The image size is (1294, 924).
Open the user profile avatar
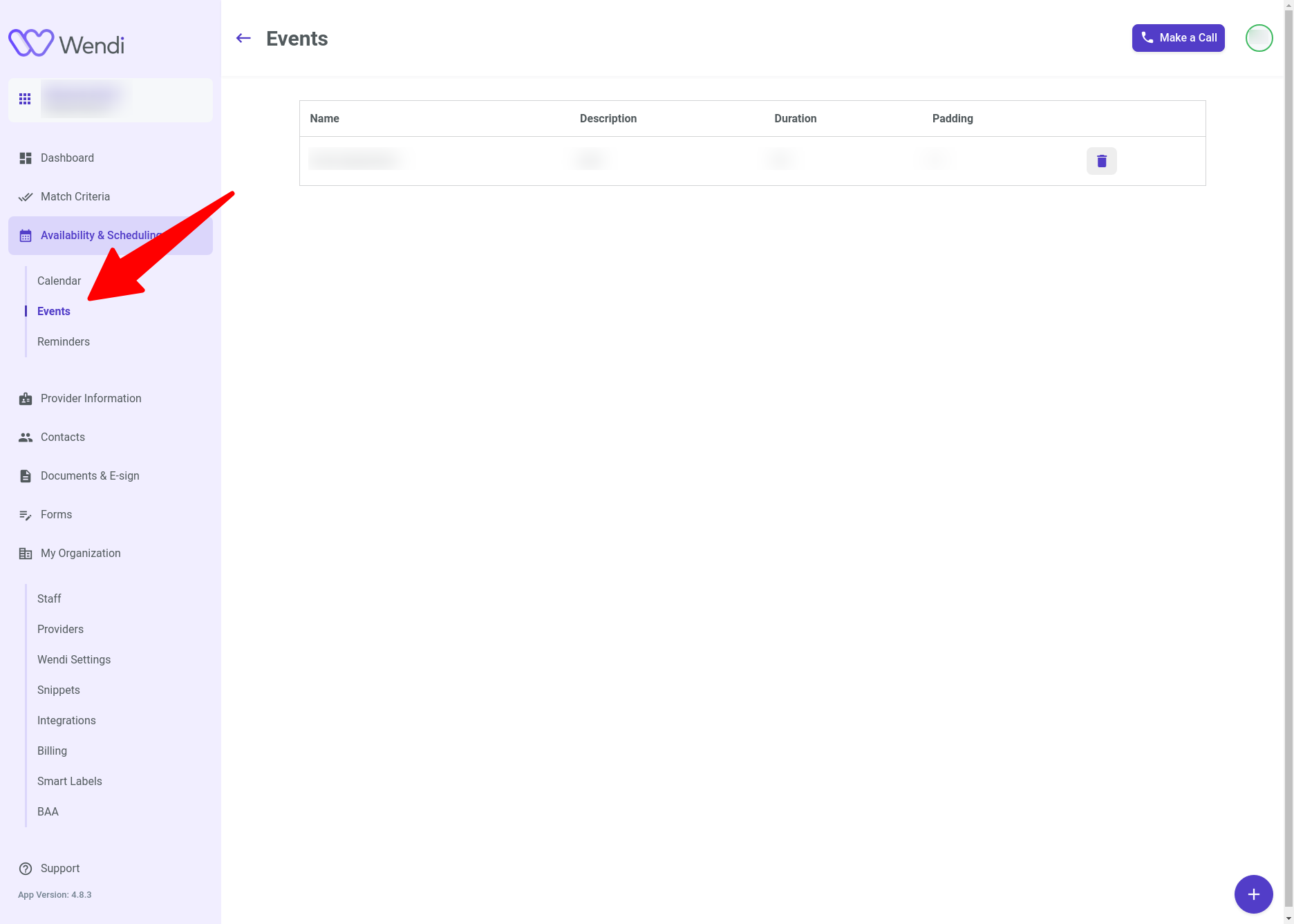pos(1259,38)
